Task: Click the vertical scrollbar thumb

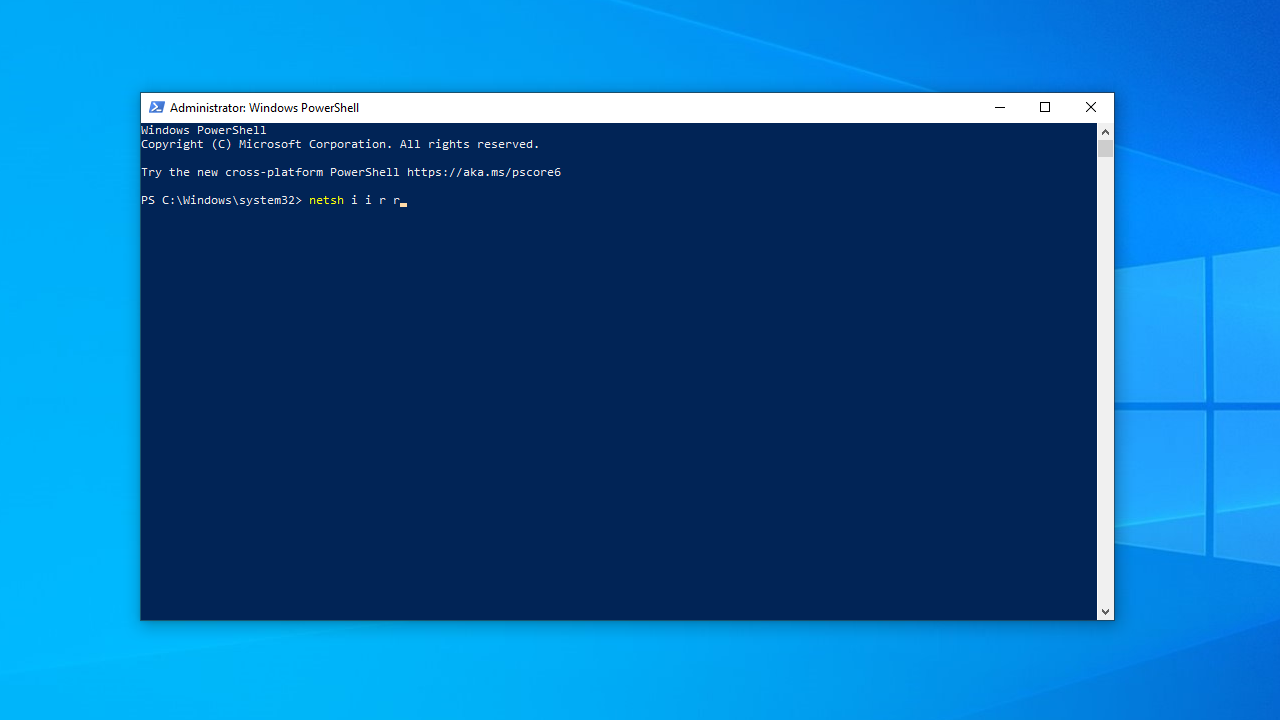Action: pos(1105,149)
